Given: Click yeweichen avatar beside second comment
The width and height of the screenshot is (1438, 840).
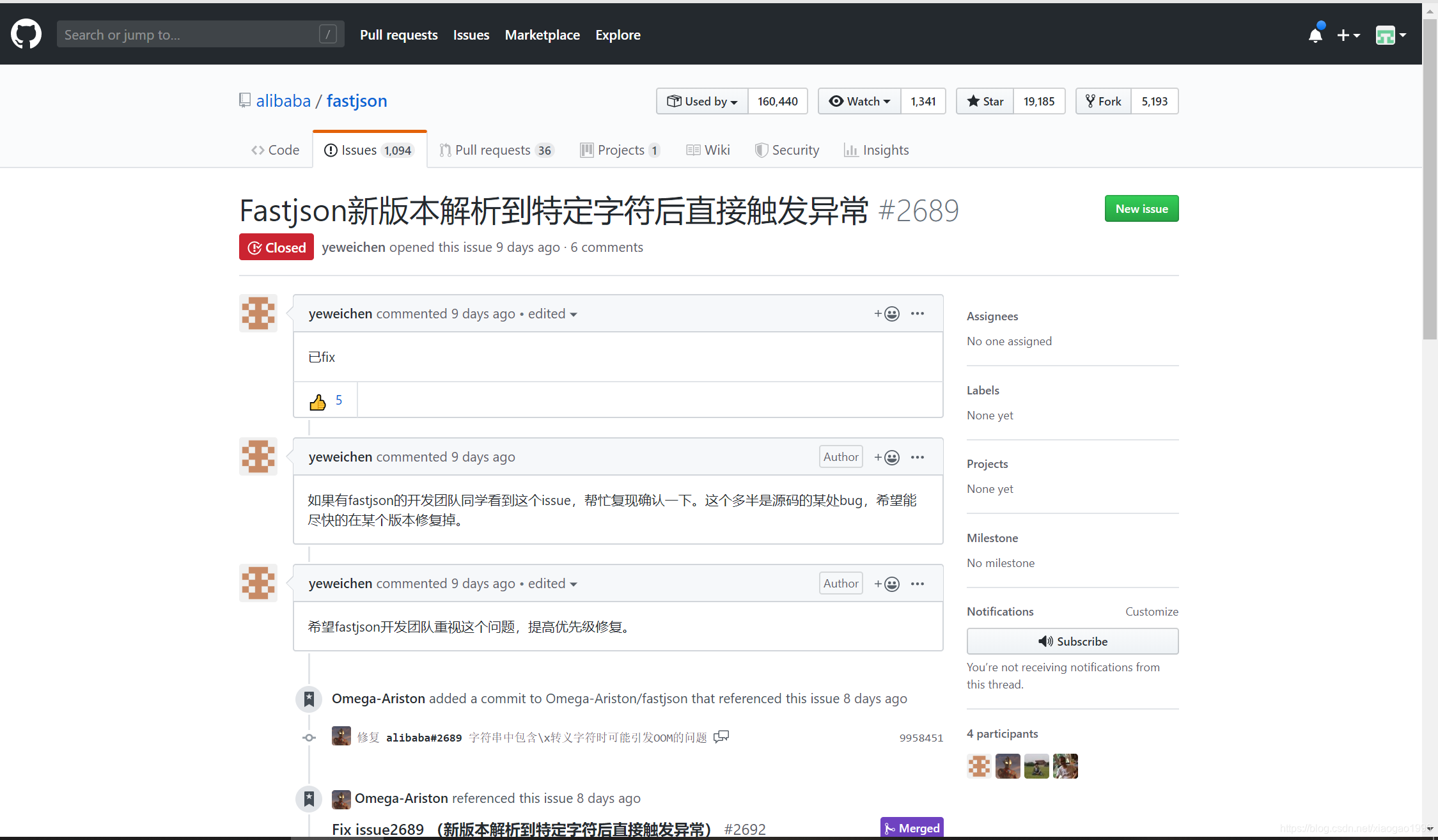Looking at the screenshot, I should (x=258, y=456).
